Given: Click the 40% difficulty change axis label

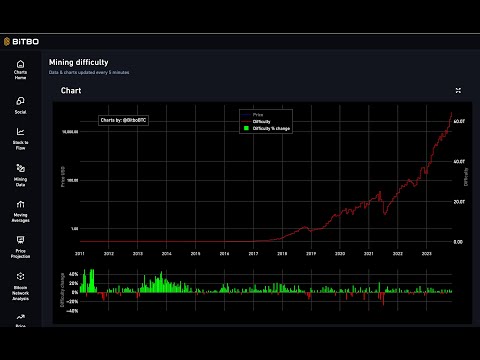Looking at the screenshot, I should [73, 274].
